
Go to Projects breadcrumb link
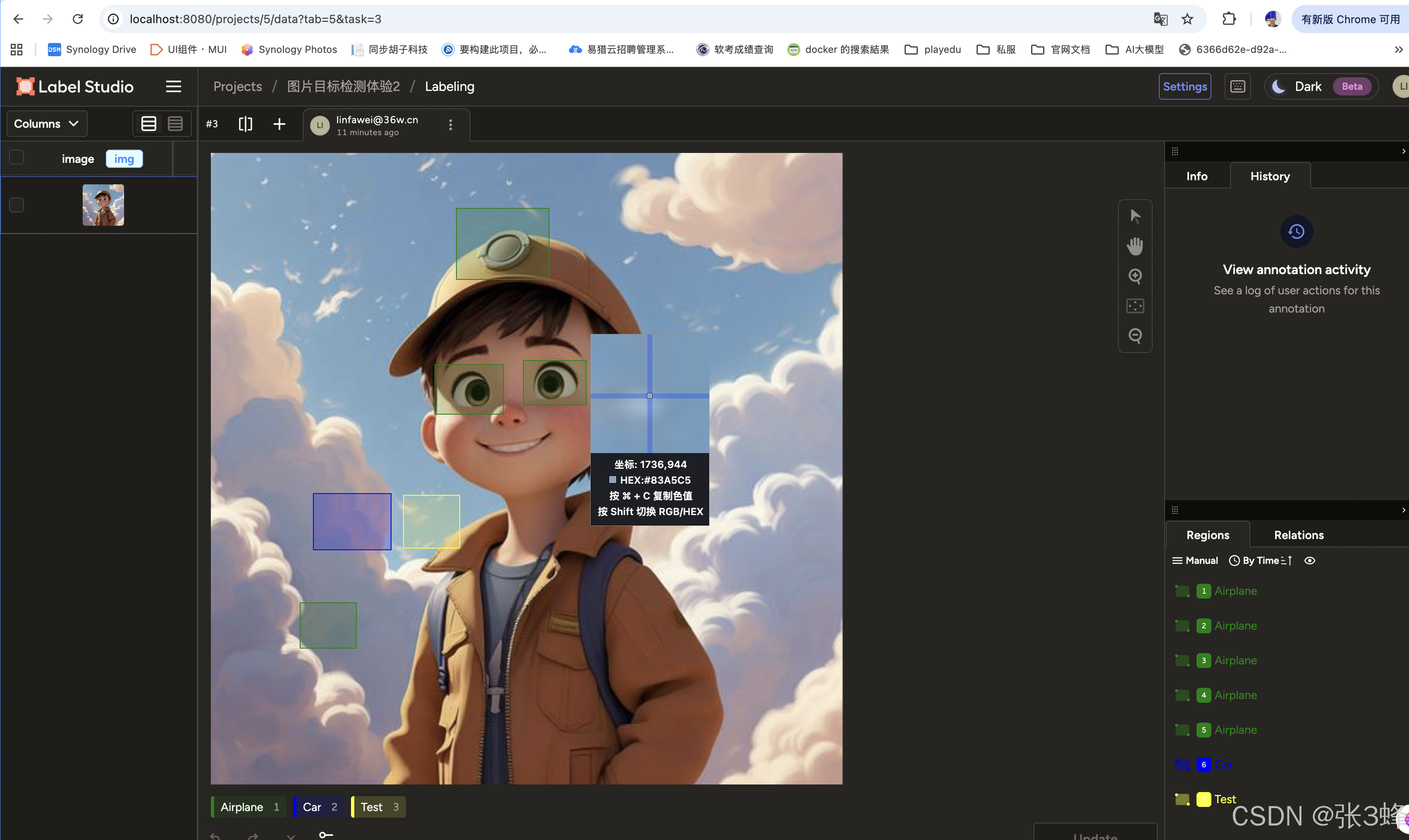click(237, 86)
